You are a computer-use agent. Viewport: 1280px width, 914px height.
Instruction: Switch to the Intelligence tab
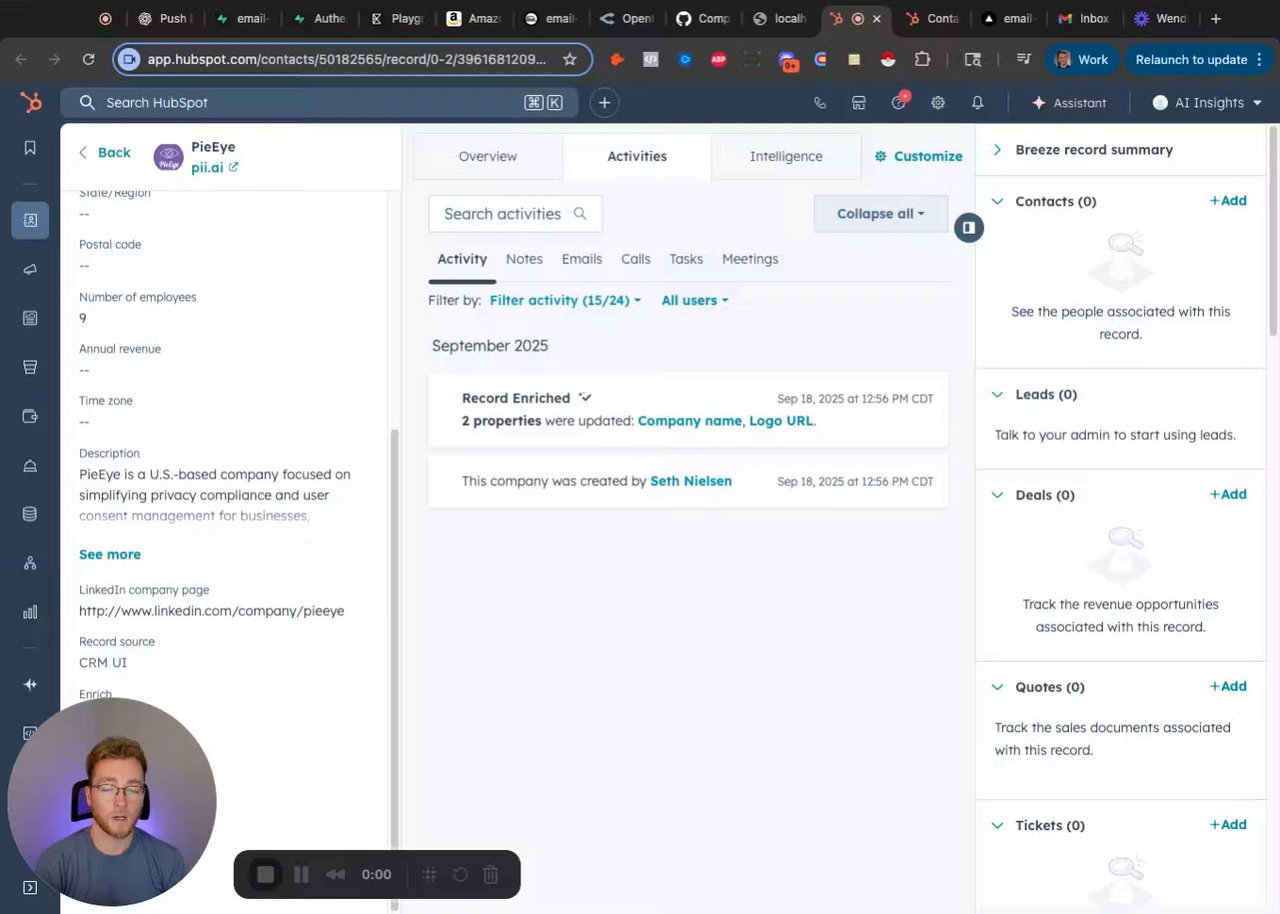(x=786, y=156)
